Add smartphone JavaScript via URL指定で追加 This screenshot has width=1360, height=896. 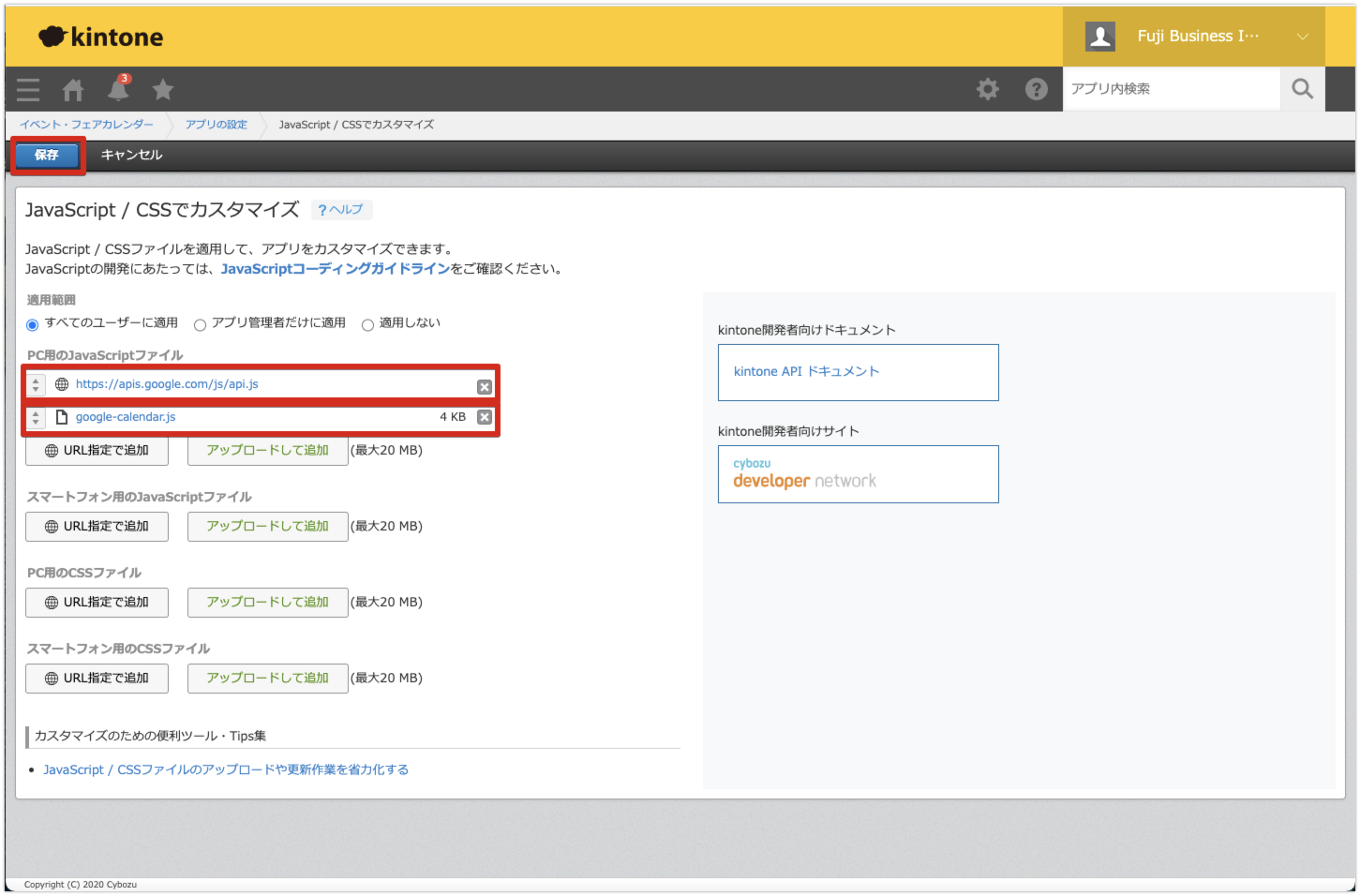coord(97,527)
